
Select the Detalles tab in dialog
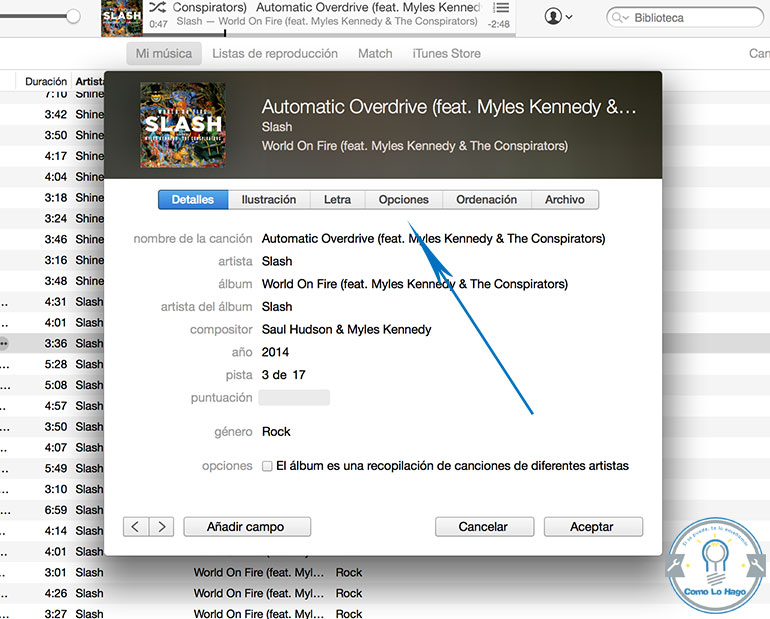(193, 200)
